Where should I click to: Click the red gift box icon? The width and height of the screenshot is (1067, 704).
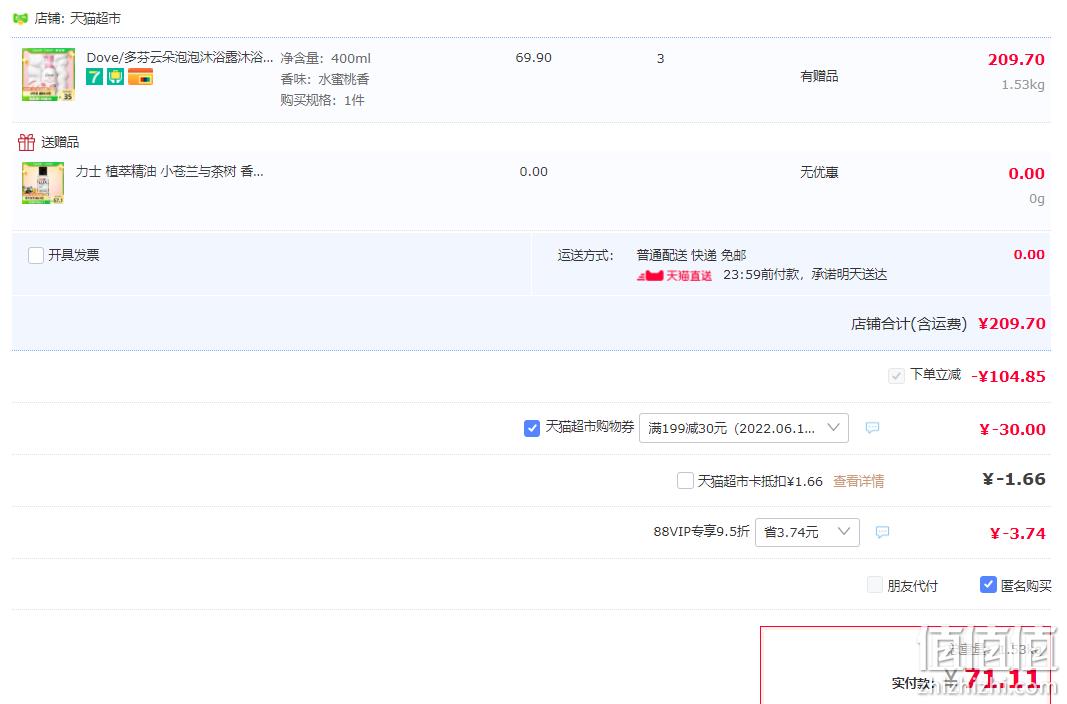coord(27,142)
